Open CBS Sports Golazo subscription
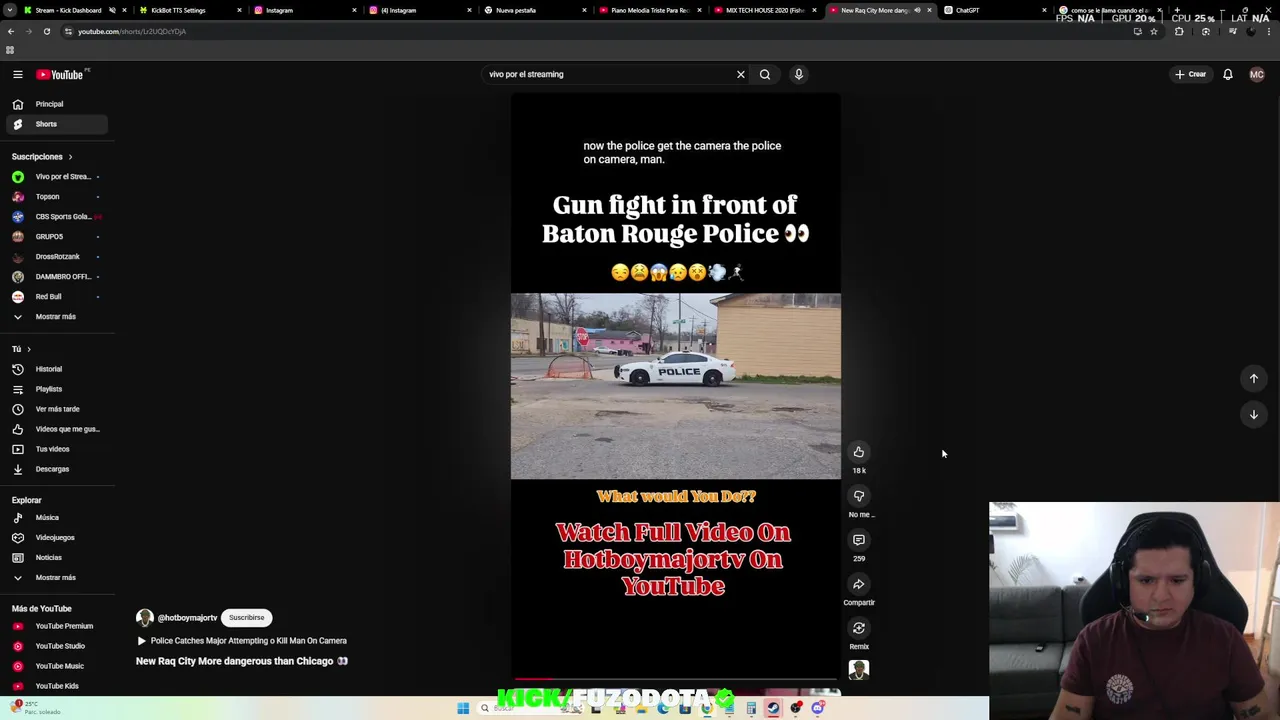The height and width of the screenshot is (720, 1280). tap(58, 216)
